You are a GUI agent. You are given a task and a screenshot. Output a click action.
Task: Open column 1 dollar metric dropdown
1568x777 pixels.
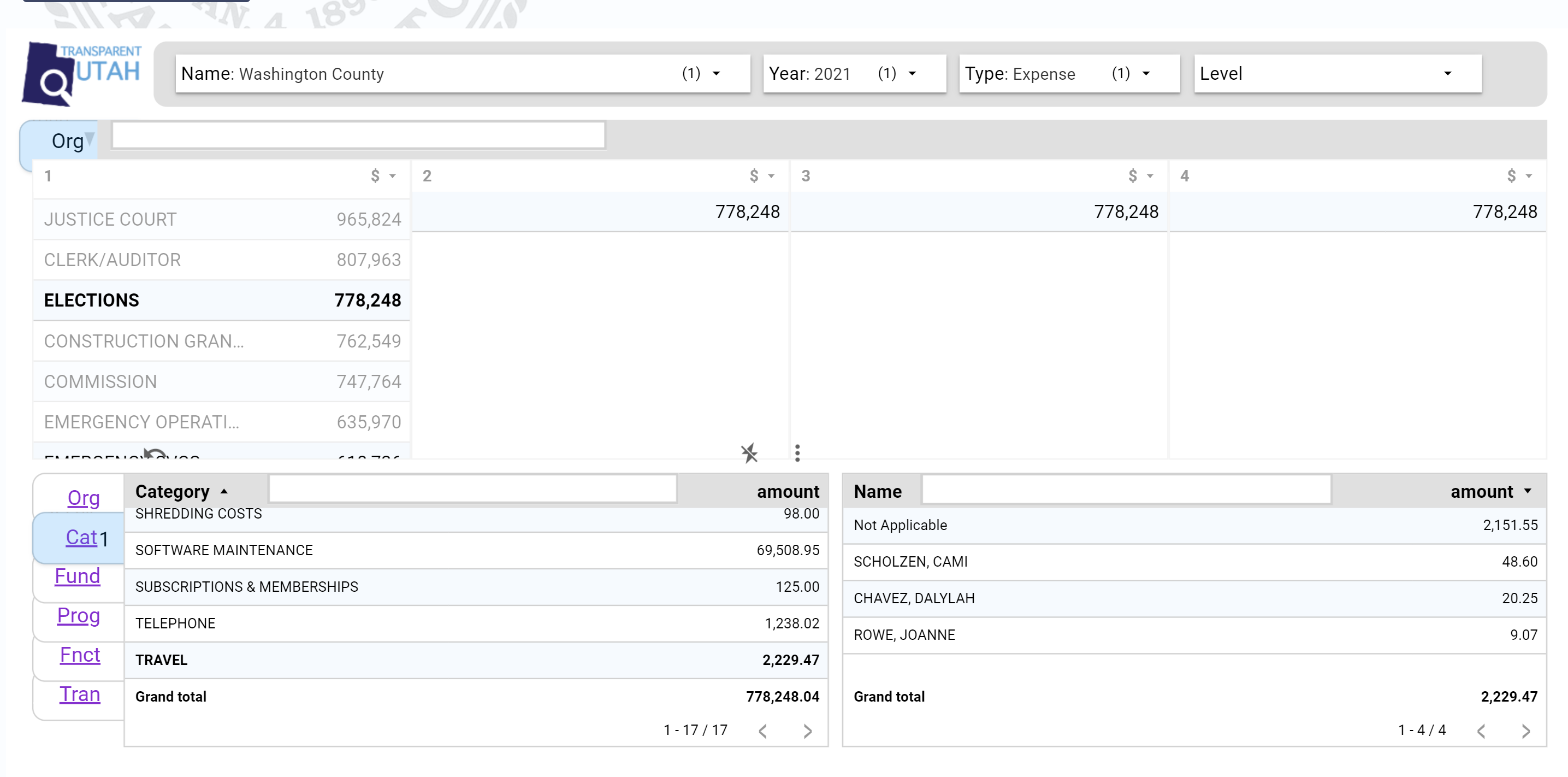(383, 176)
